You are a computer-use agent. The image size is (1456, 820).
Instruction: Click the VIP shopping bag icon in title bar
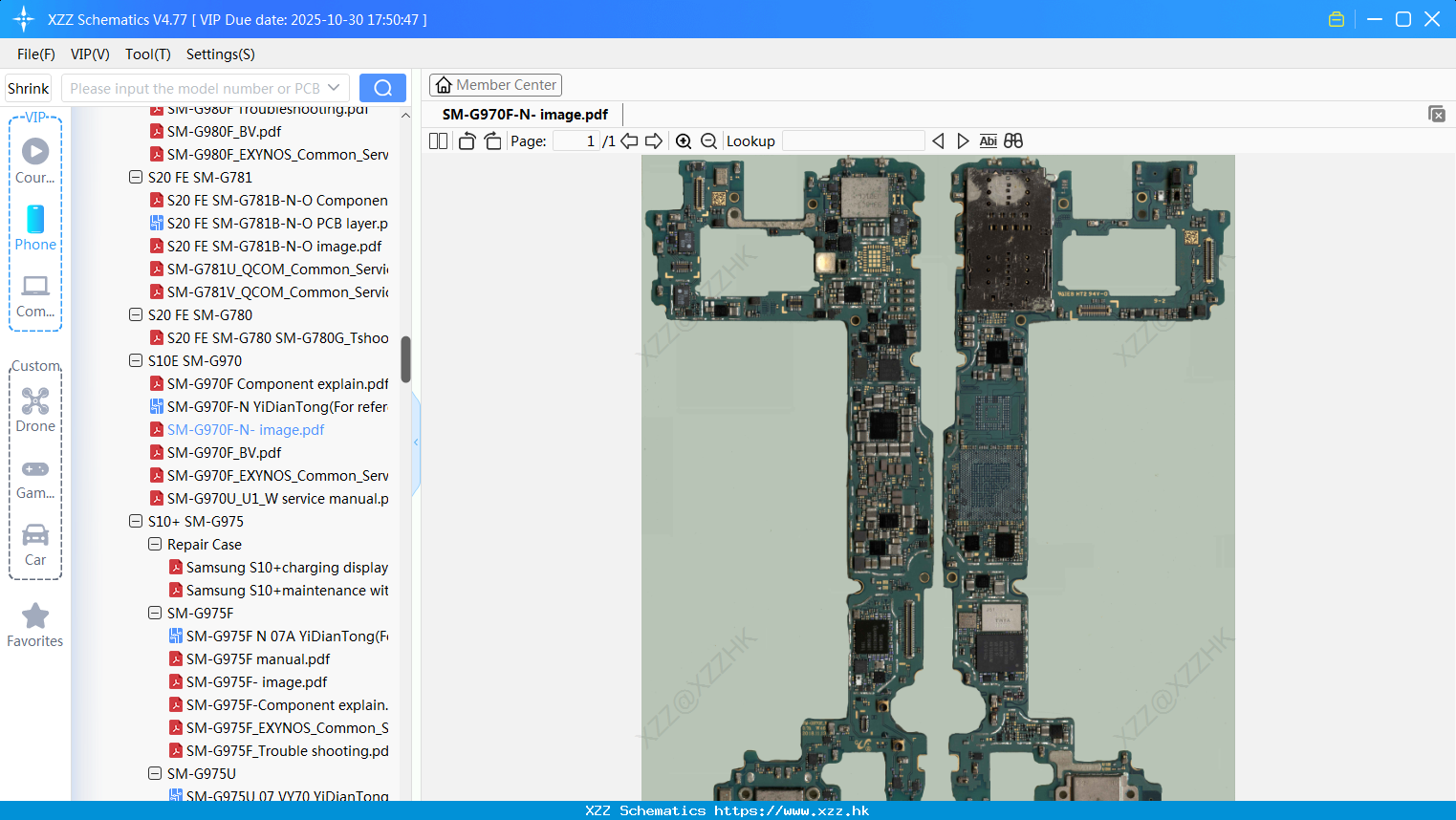1336,19
